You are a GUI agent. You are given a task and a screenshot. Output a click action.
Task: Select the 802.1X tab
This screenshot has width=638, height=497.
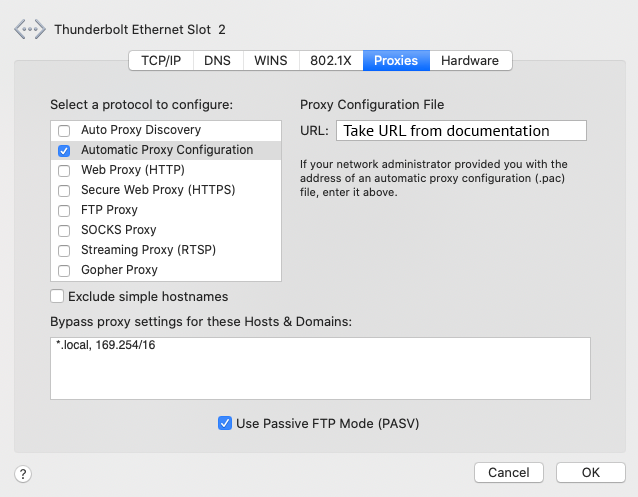pyautogui.click(x=330, y=61)
